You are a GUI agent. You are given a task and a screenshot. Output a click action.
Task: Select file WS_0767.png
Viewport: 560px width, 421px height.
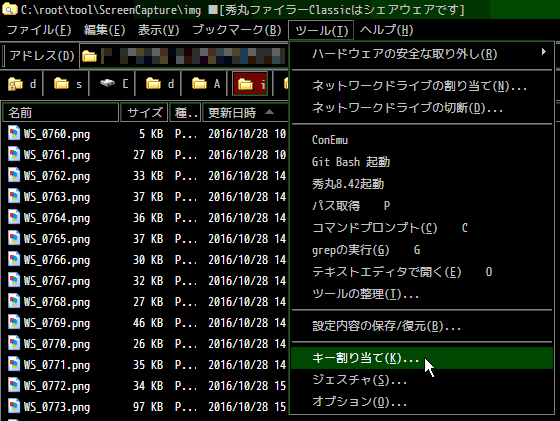pos(57,281)
